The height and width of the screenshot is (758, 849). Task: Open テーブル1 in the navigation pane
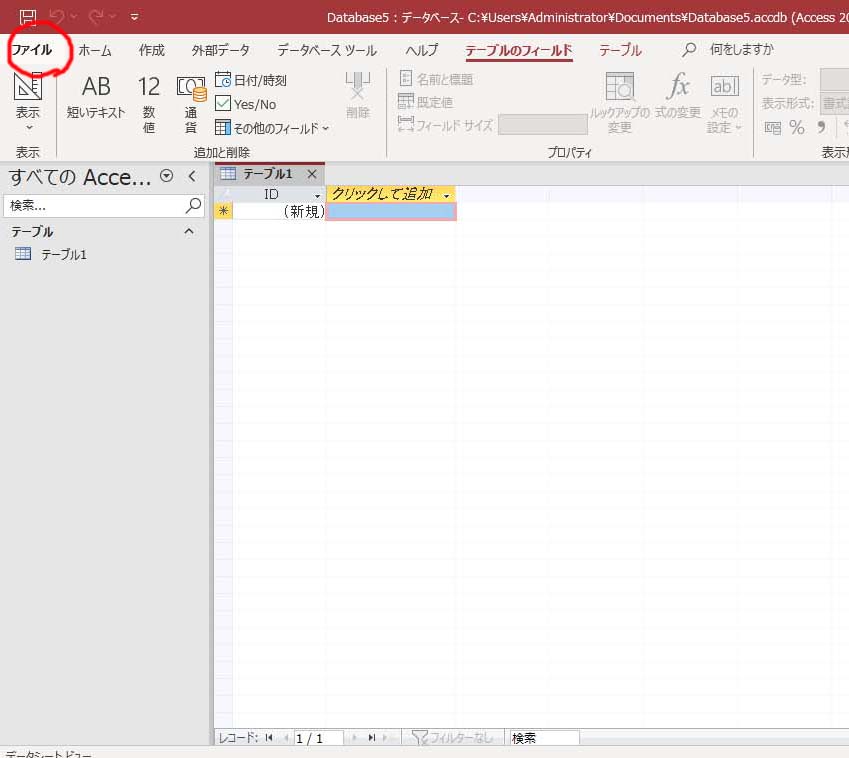pyautogui.click(x=63, y=254)
